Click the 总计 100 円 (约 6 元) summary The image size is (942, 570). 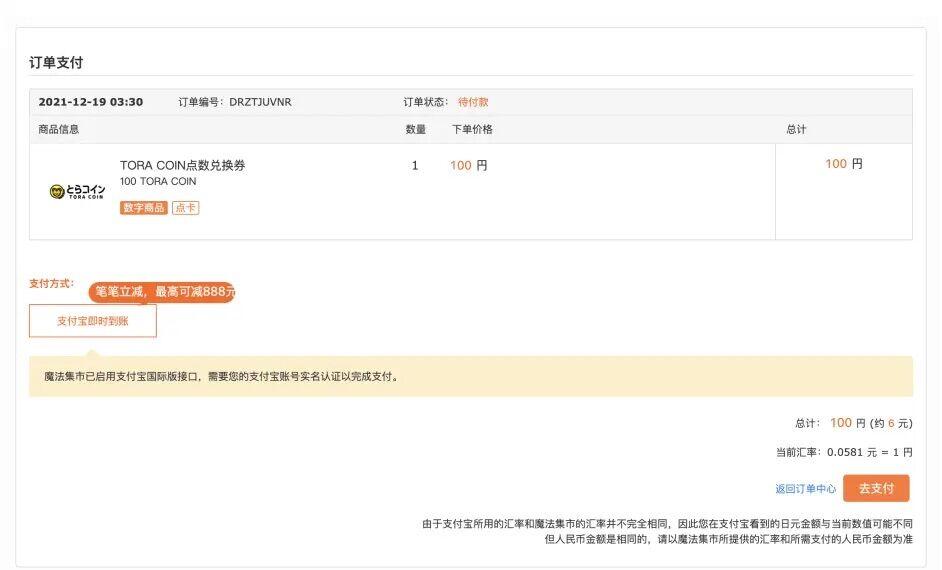pos(854,423)
